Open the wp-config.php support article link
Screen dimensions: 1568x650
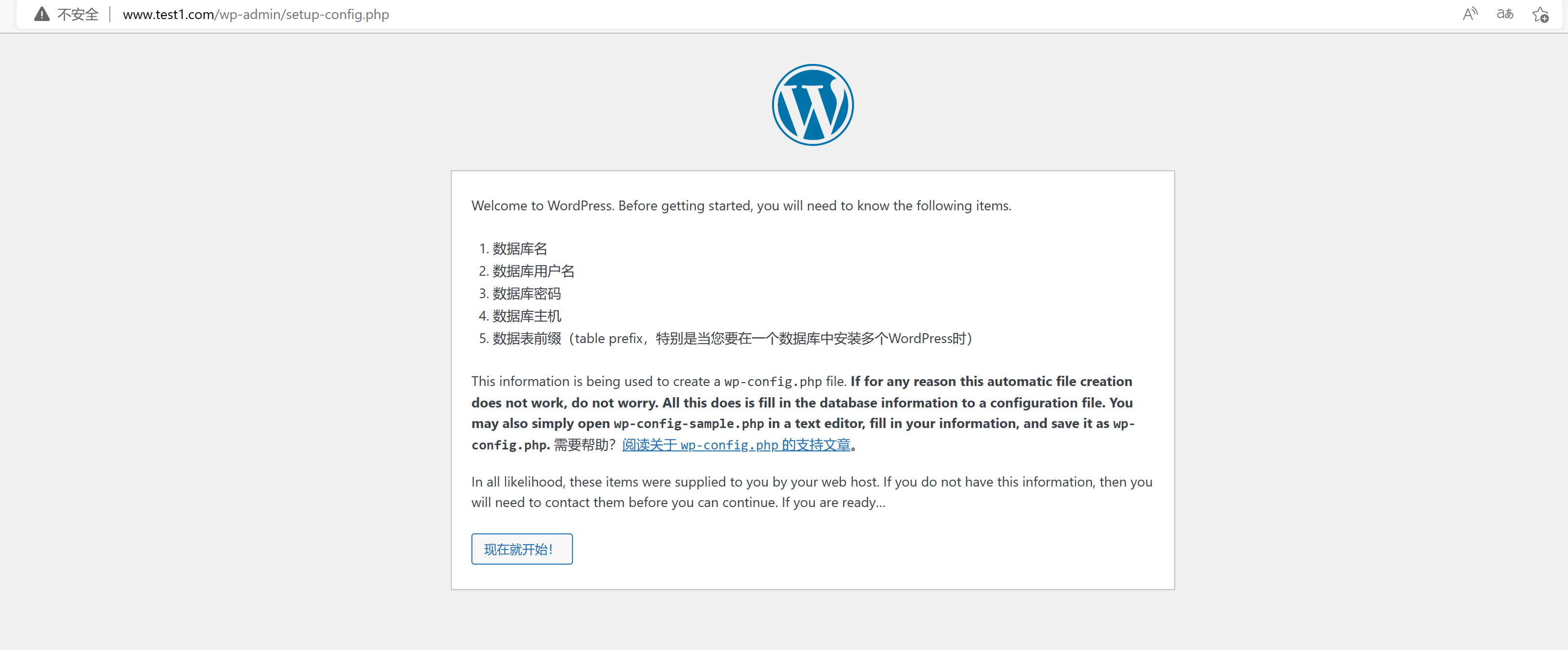coord(736,445)
